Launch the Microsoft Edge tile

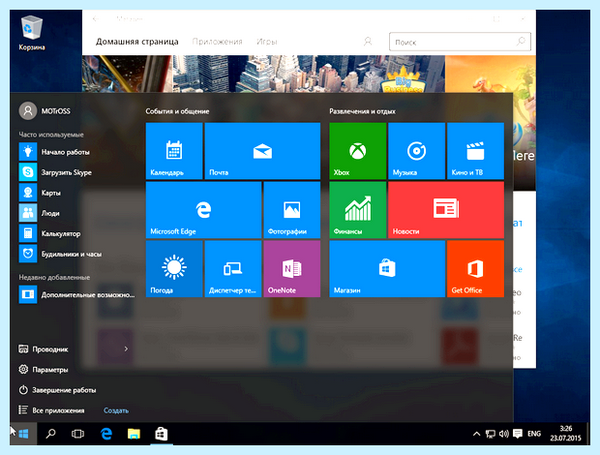click(x=204, y=210)
